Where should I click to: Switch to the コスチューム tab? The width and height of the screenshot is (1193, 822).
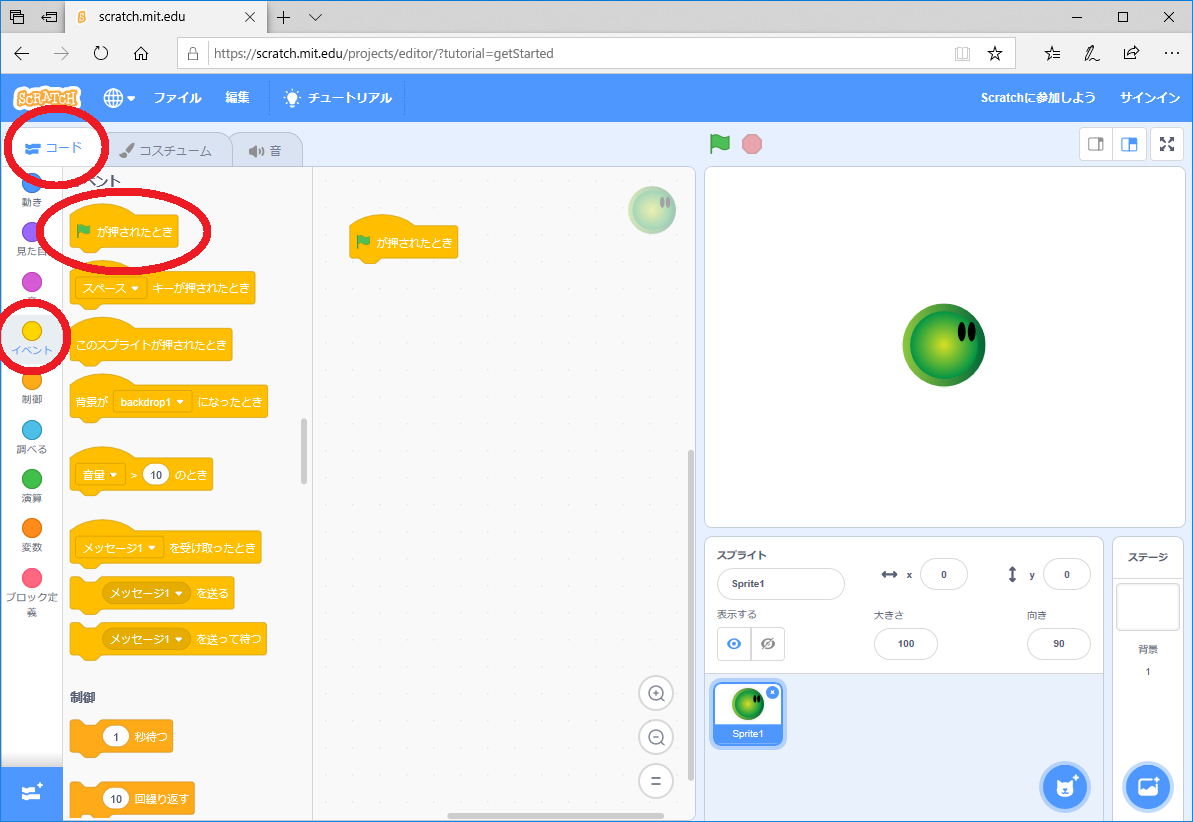[x=166, y=151]
